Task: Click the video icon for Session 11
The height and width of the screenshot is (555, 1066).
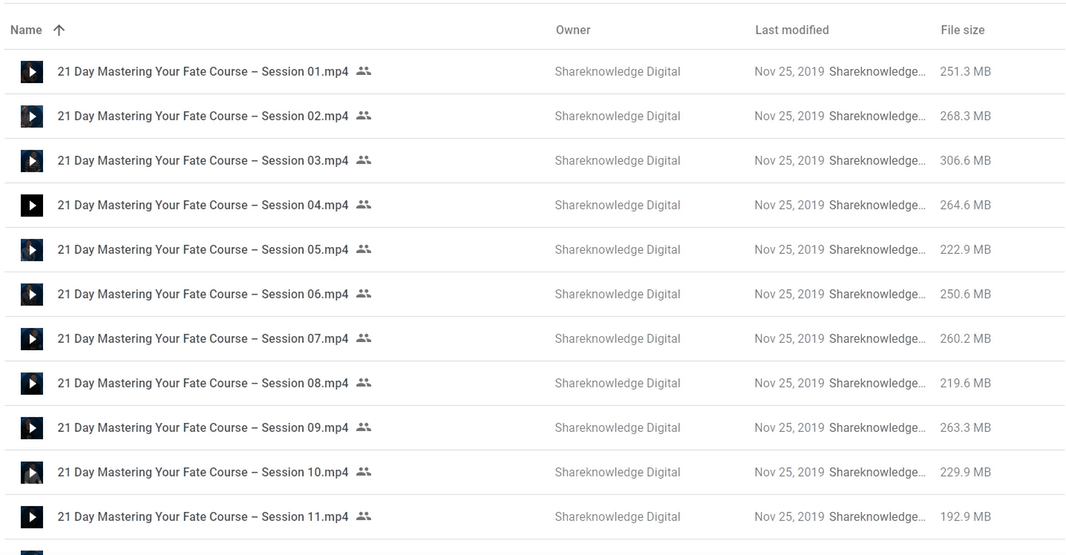Action: [32, 517]
